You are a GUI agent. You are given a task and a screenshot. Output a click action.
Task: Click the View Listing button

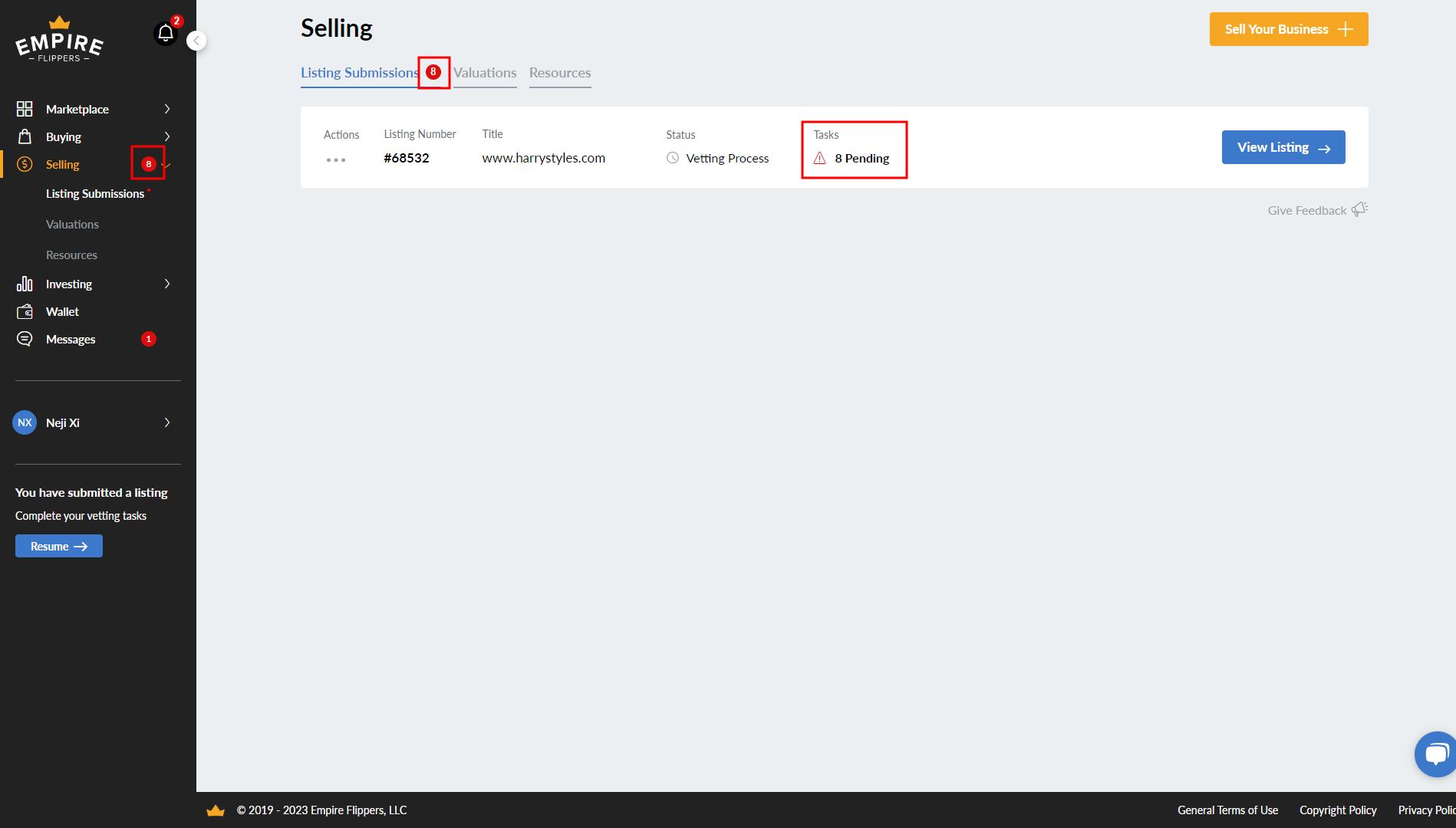coord(1283,147)
